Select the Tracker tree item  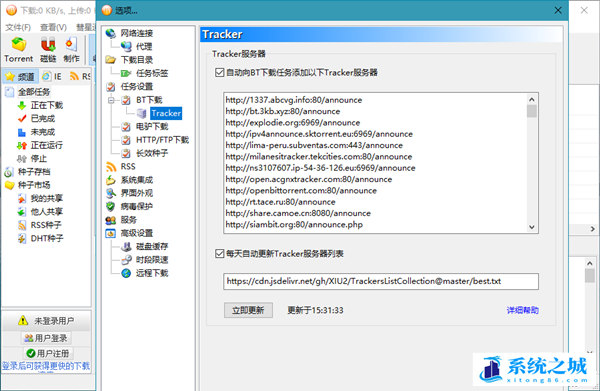click(166, 113)
